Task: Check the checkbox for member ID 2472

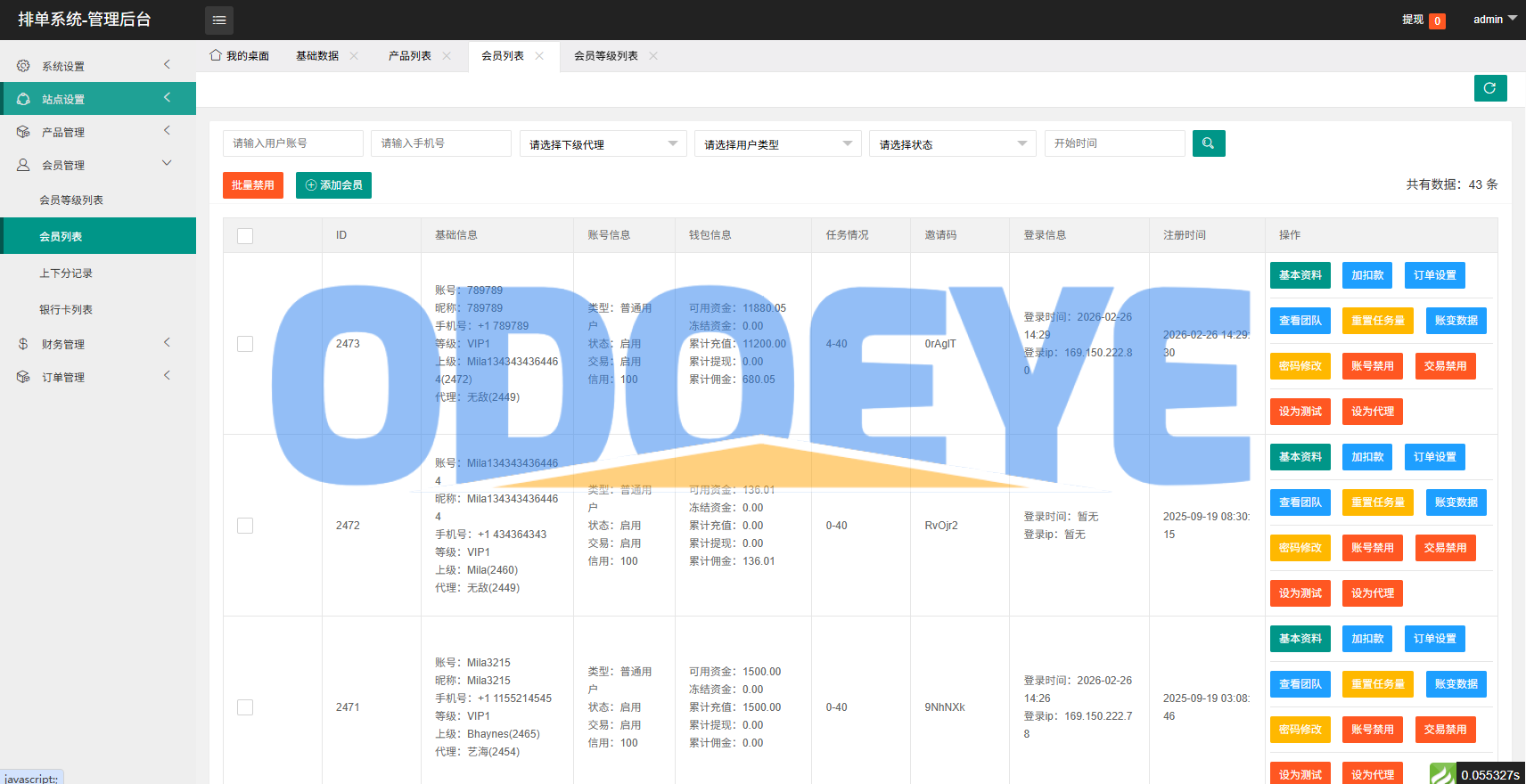Action: [x=245, y=526]
